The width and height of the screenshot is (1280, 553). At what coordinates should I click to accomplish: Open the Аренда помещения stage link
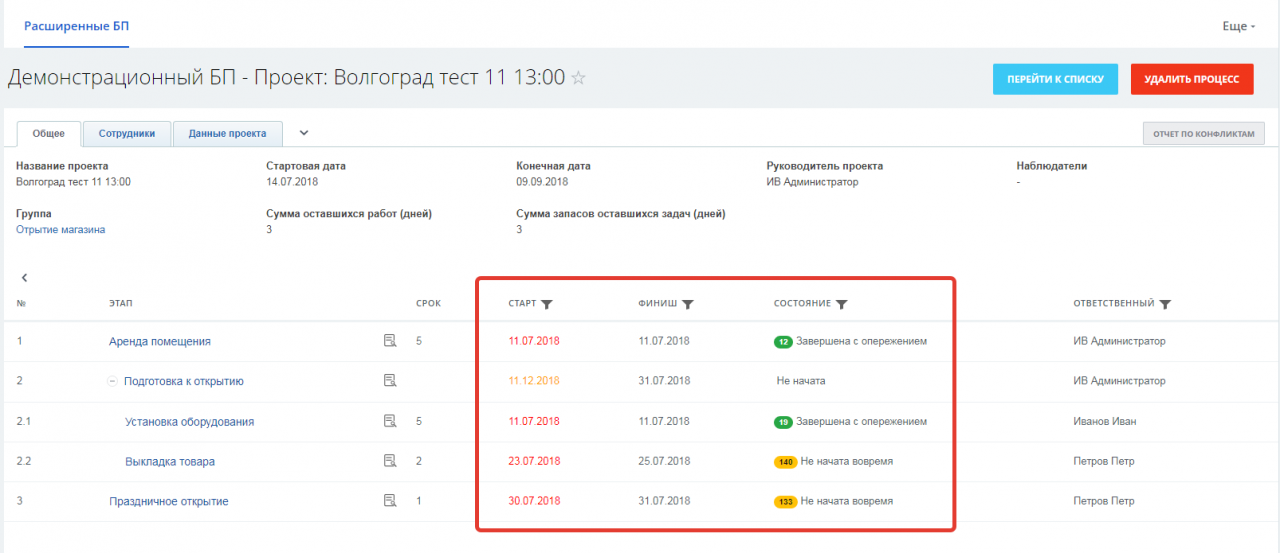click(160, 341)
